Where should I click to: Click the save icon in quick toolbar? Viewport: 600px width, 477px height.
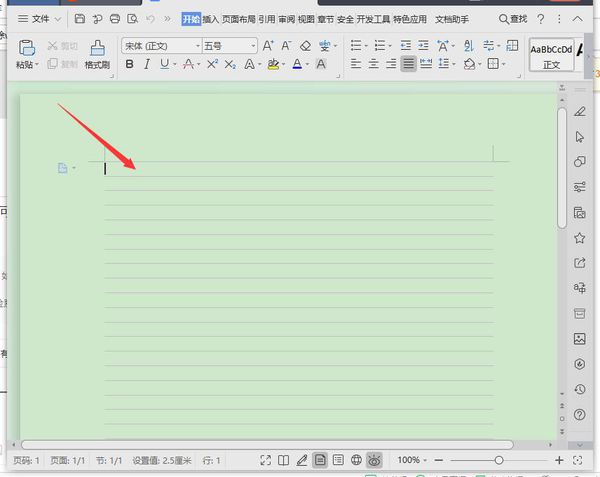click(x=80, y=19)
